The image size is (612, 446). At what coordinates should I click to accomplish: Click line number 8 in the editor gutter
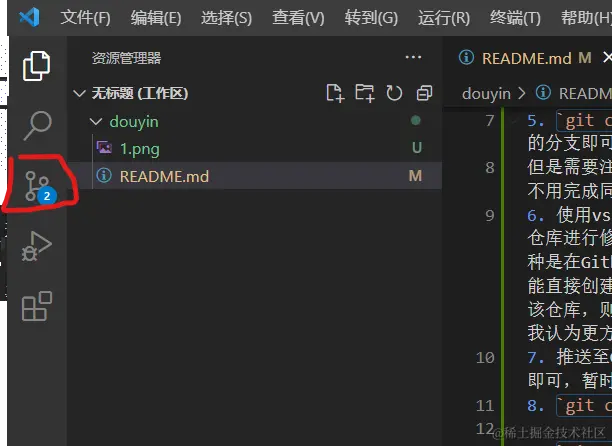point(490,168)
